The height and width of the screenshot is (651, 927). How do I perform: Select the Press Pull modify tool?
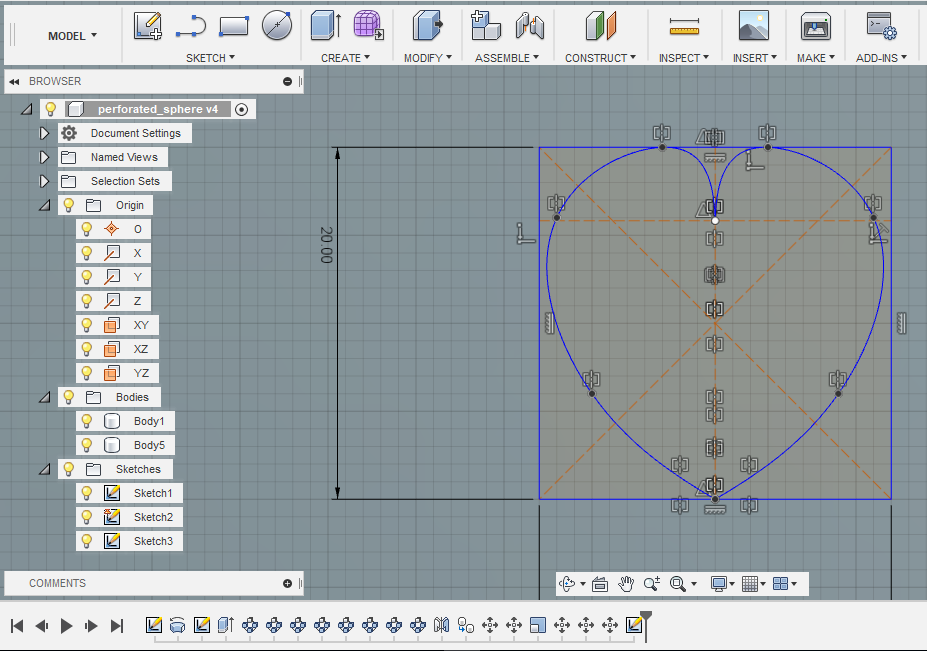coord(427,26)
